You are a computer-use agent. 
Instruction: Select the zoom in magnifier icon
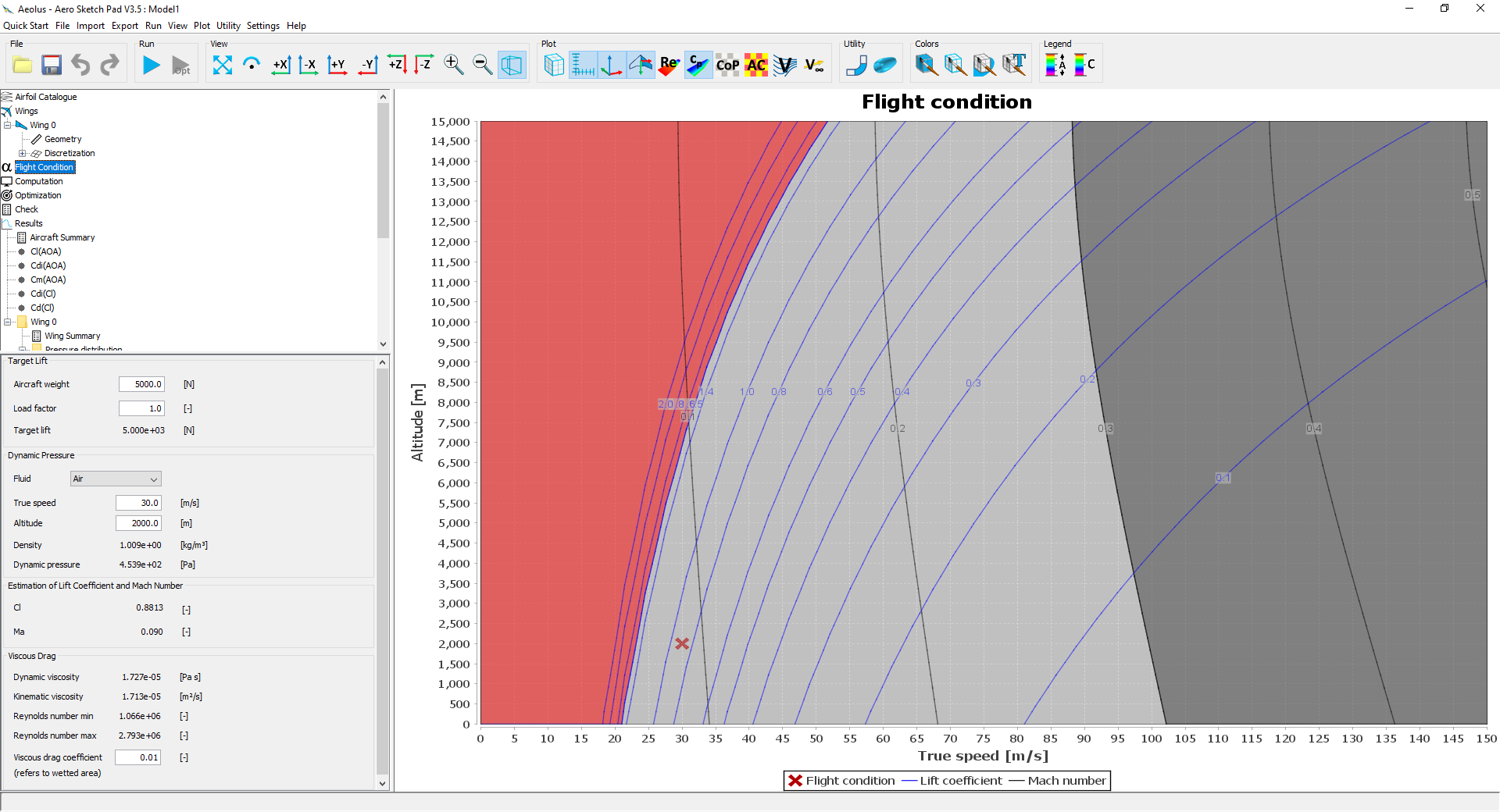point(453,65)
